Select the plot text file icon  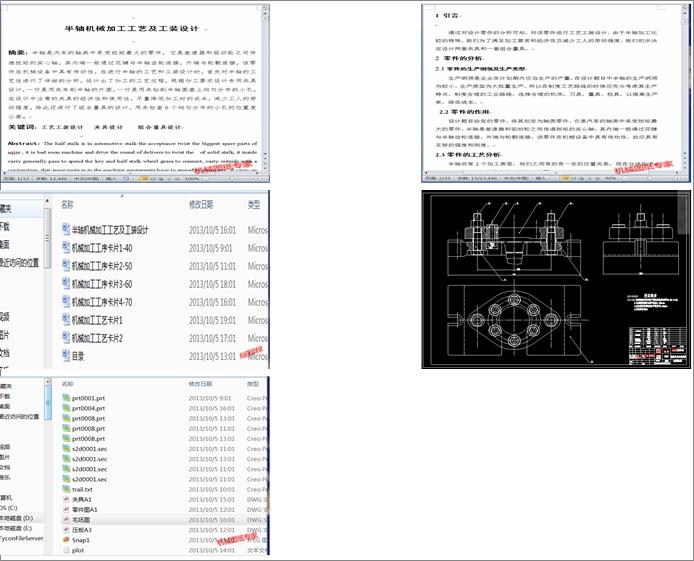click(x=66, y=550)
